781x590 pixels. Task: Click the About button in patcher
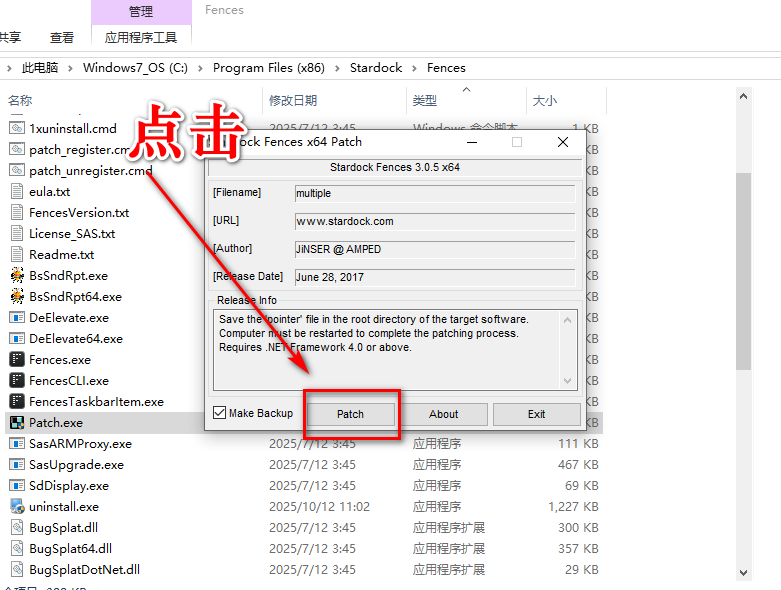443,414
